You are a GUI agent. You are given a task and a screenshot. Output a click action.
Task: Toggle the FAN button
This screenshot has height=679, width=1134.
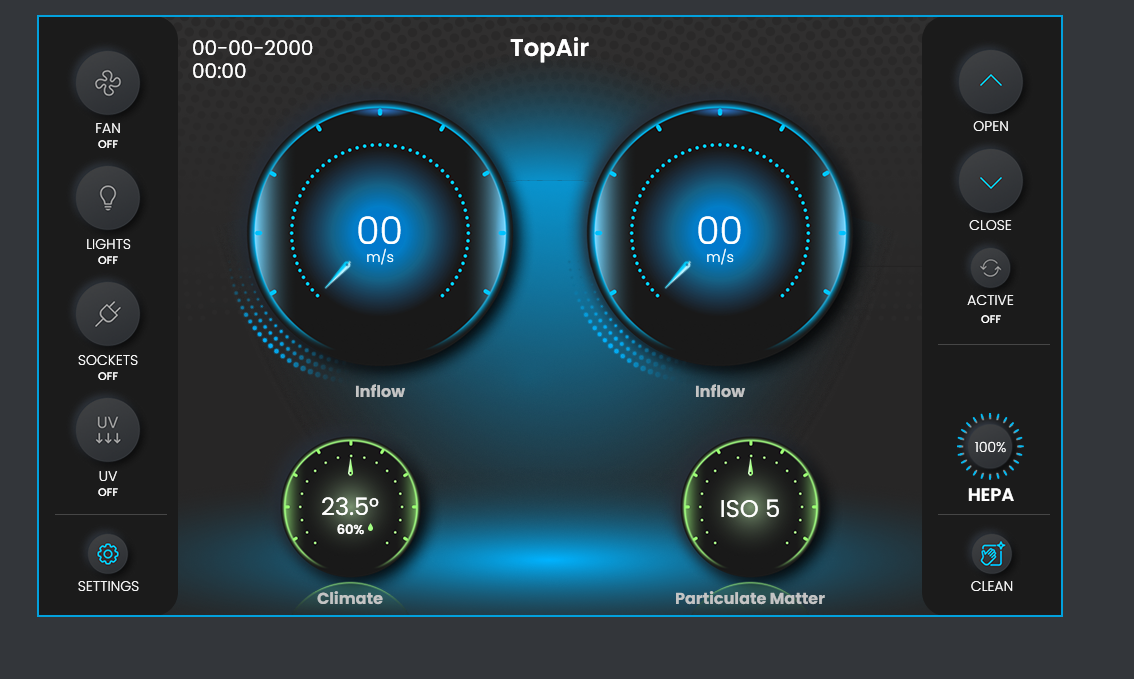(x=108, y=83)
